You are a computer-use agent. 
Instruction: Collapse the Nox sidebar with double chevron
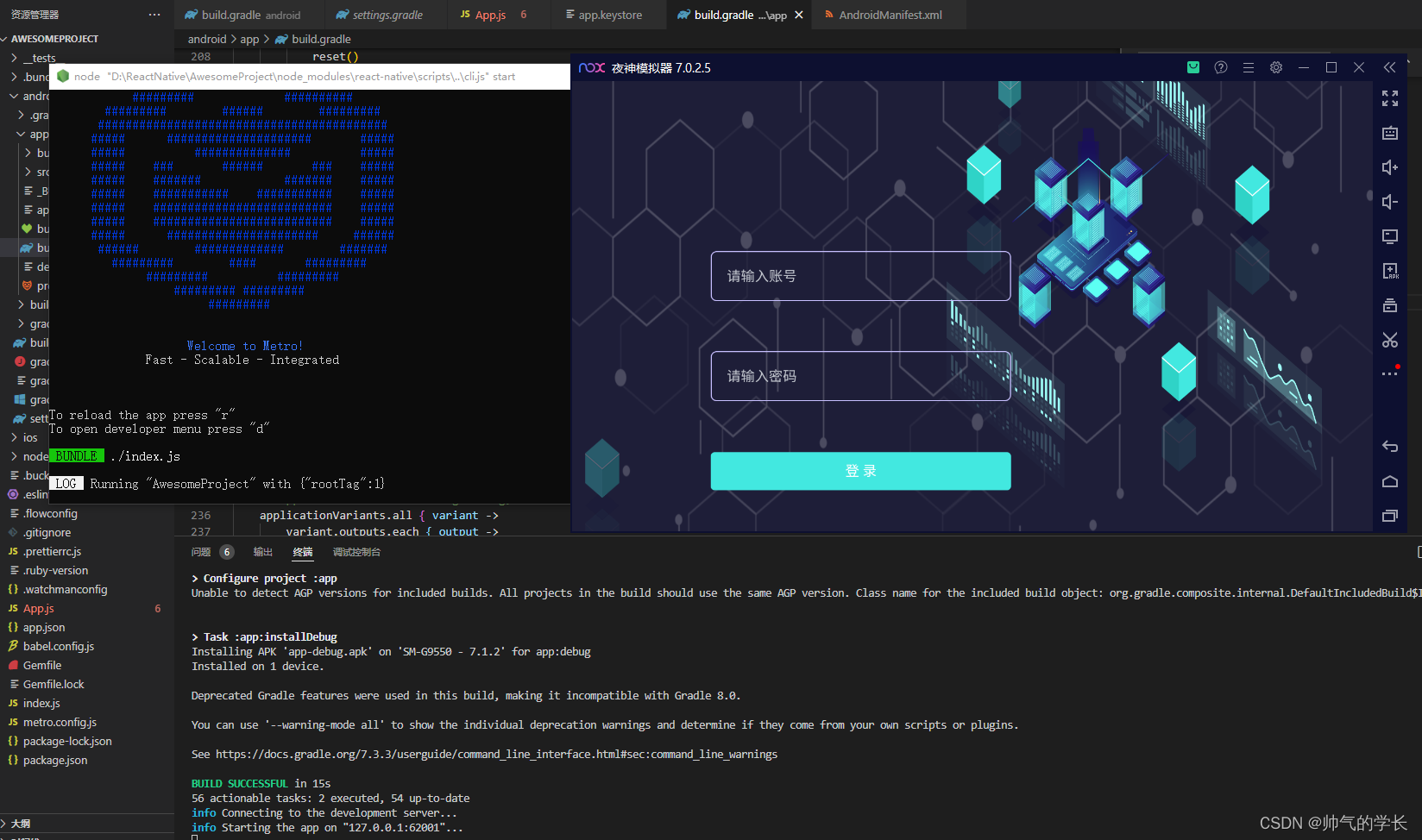(1389, 67)
